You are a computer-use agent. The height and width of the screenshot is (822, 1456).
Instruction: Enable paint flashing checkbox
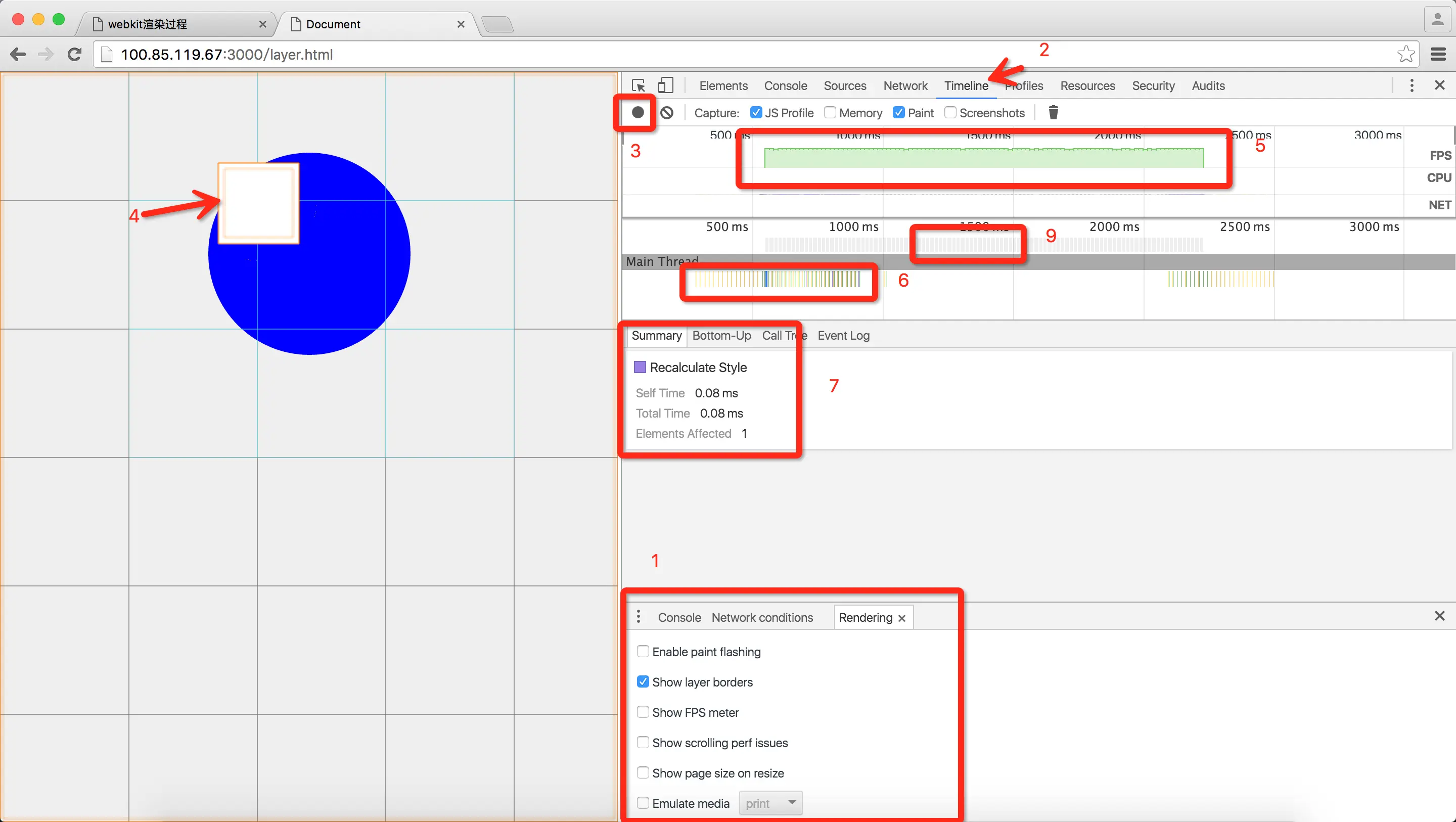pyautogui.click(x=643, y=651)
